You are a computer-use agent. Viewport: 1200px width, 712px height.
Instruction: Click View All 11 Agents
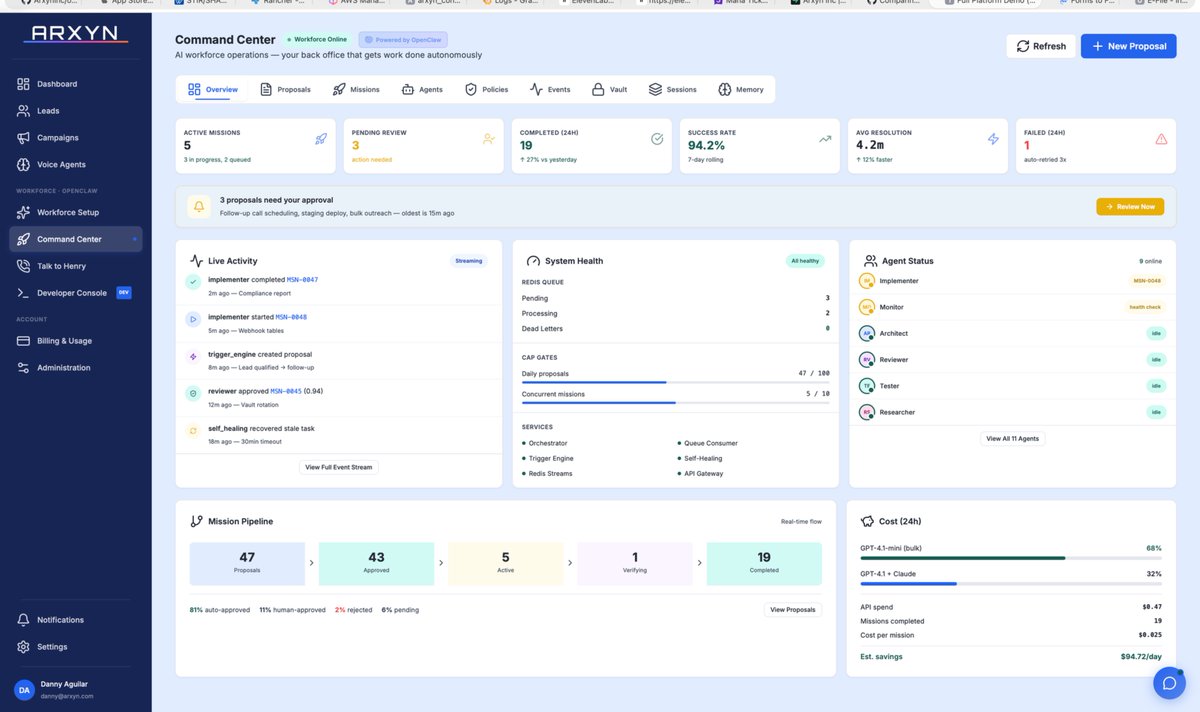click(1013, 438)
